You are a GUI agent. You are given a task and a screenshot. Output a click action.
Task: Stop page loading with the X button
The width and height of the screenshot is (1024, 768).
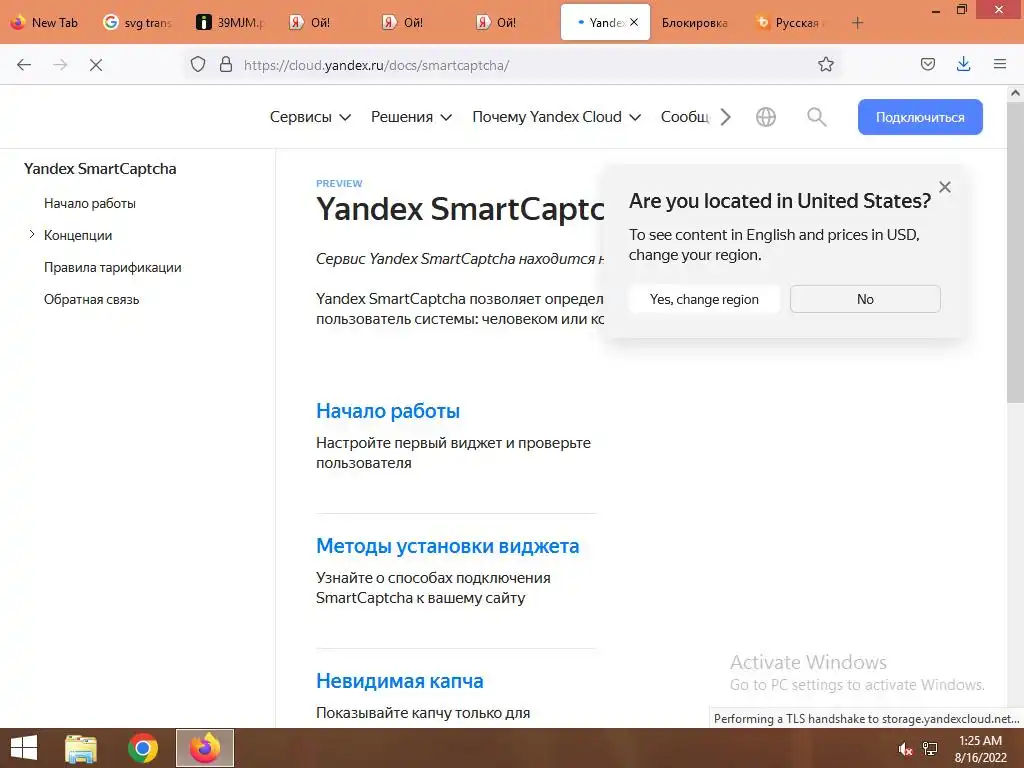tap(95, 65)
